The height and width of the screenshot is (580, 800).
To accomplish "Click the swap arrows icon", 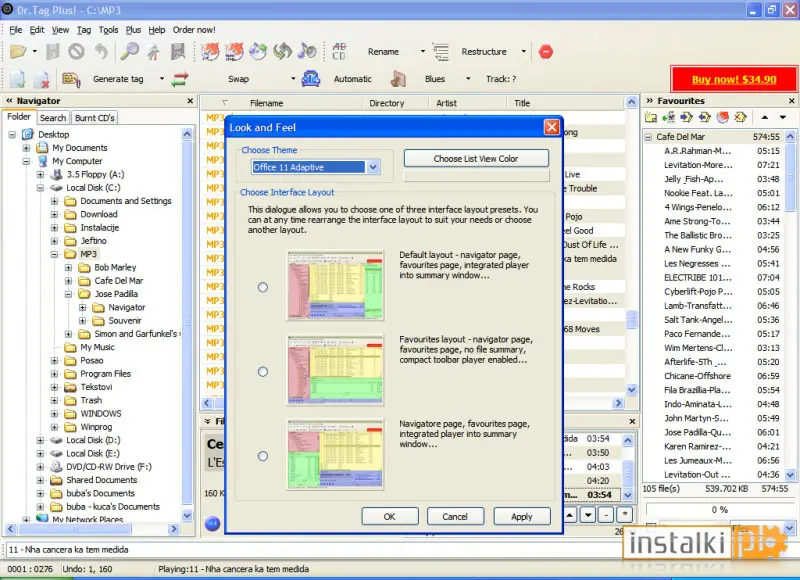I will point(180,79).
